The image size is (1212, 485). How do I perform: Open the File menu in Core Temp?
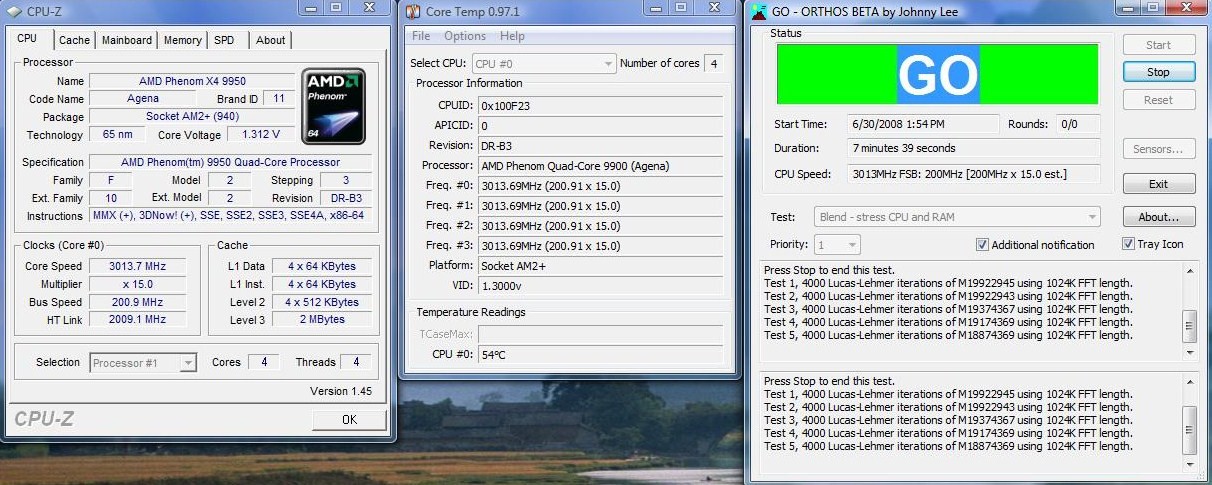click(x=421, y=36)
